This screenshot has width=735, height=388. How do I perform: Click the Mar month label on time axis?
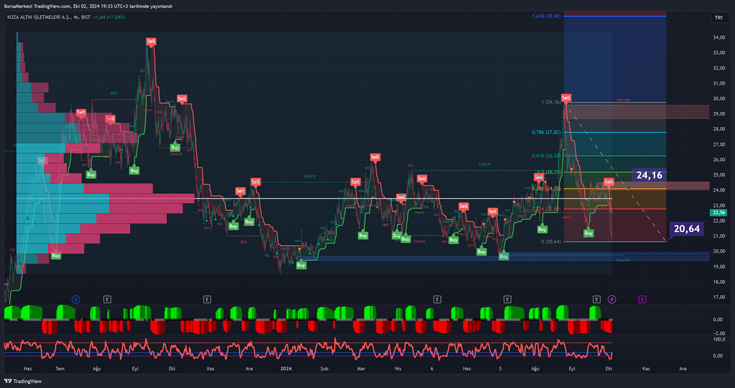pyautogui.click(x=361, y=369)
